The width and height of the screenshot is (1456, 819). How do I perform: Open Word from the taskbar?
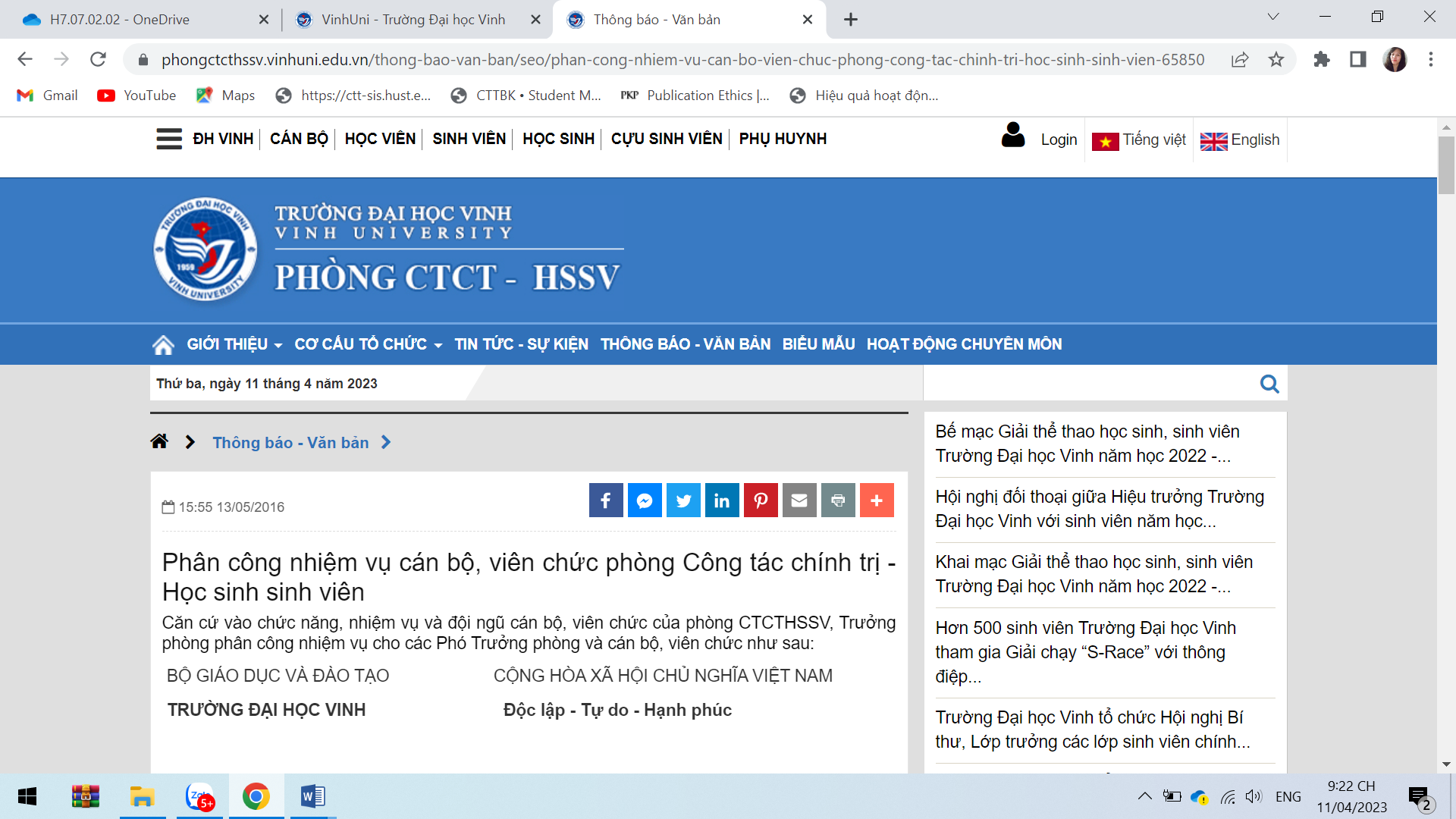[312, 796]
